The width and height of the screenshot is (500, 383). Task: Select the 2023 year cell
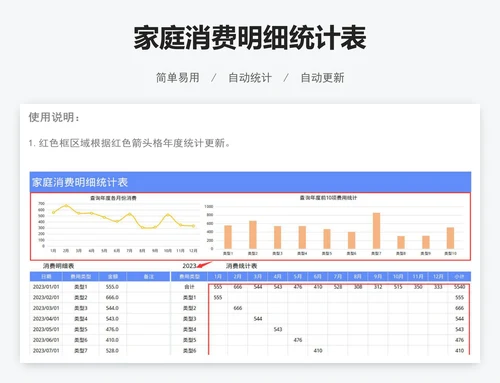189,266
